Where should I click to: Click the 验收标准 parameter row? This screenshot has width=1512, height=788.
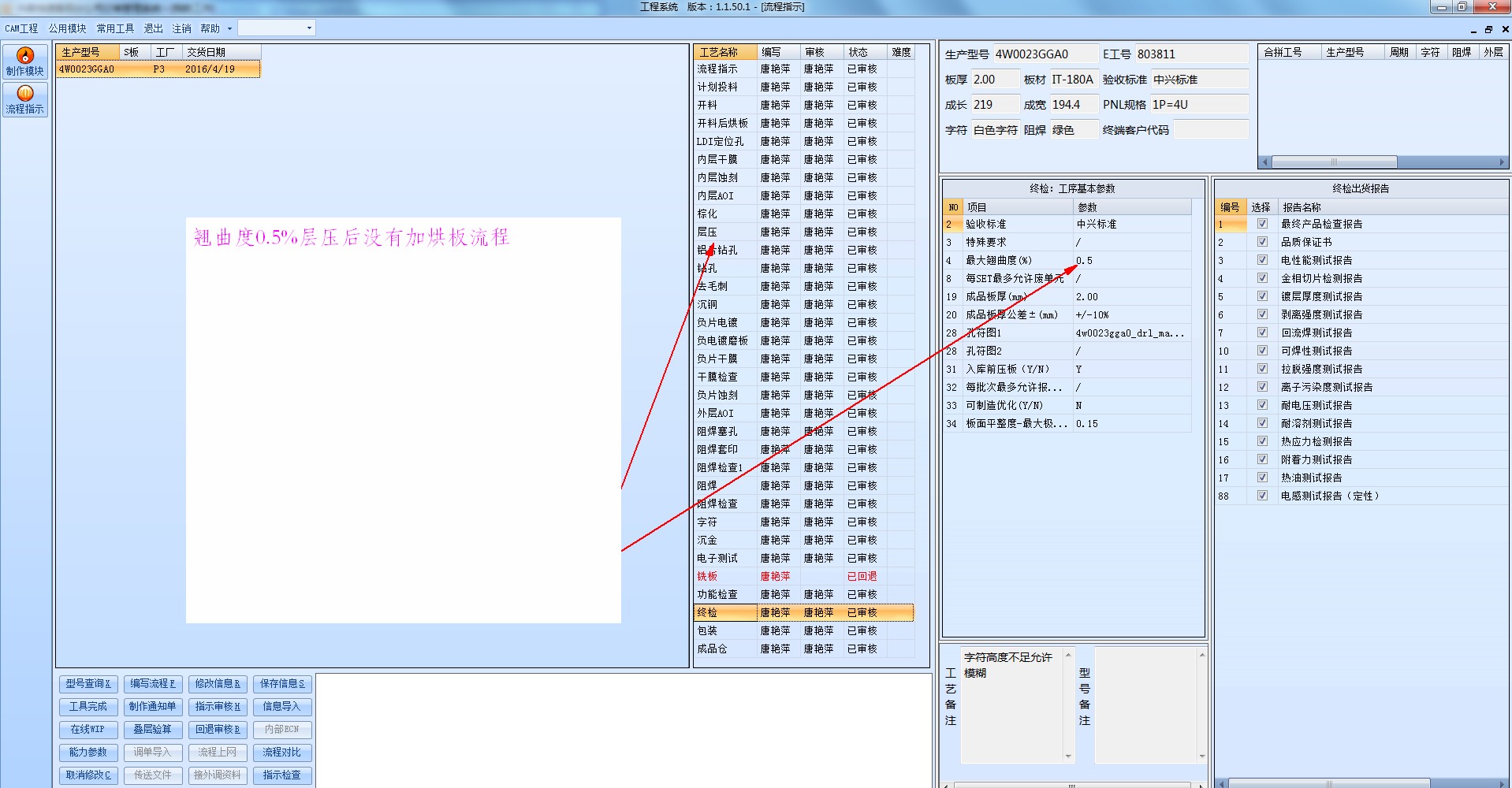click(1067, 224)
